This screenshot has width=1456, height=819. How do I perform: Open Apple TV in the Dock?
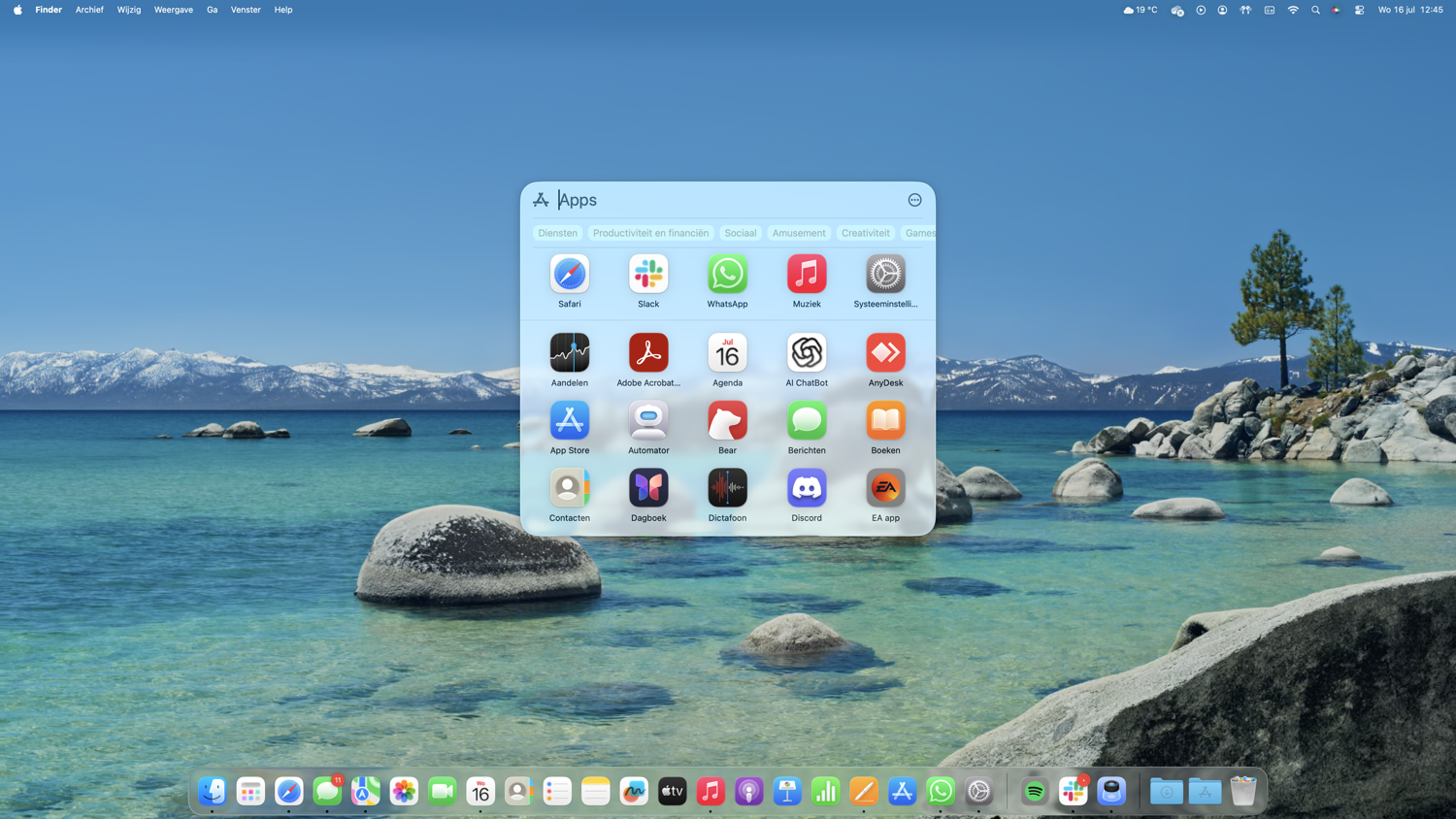click(672, 792)
